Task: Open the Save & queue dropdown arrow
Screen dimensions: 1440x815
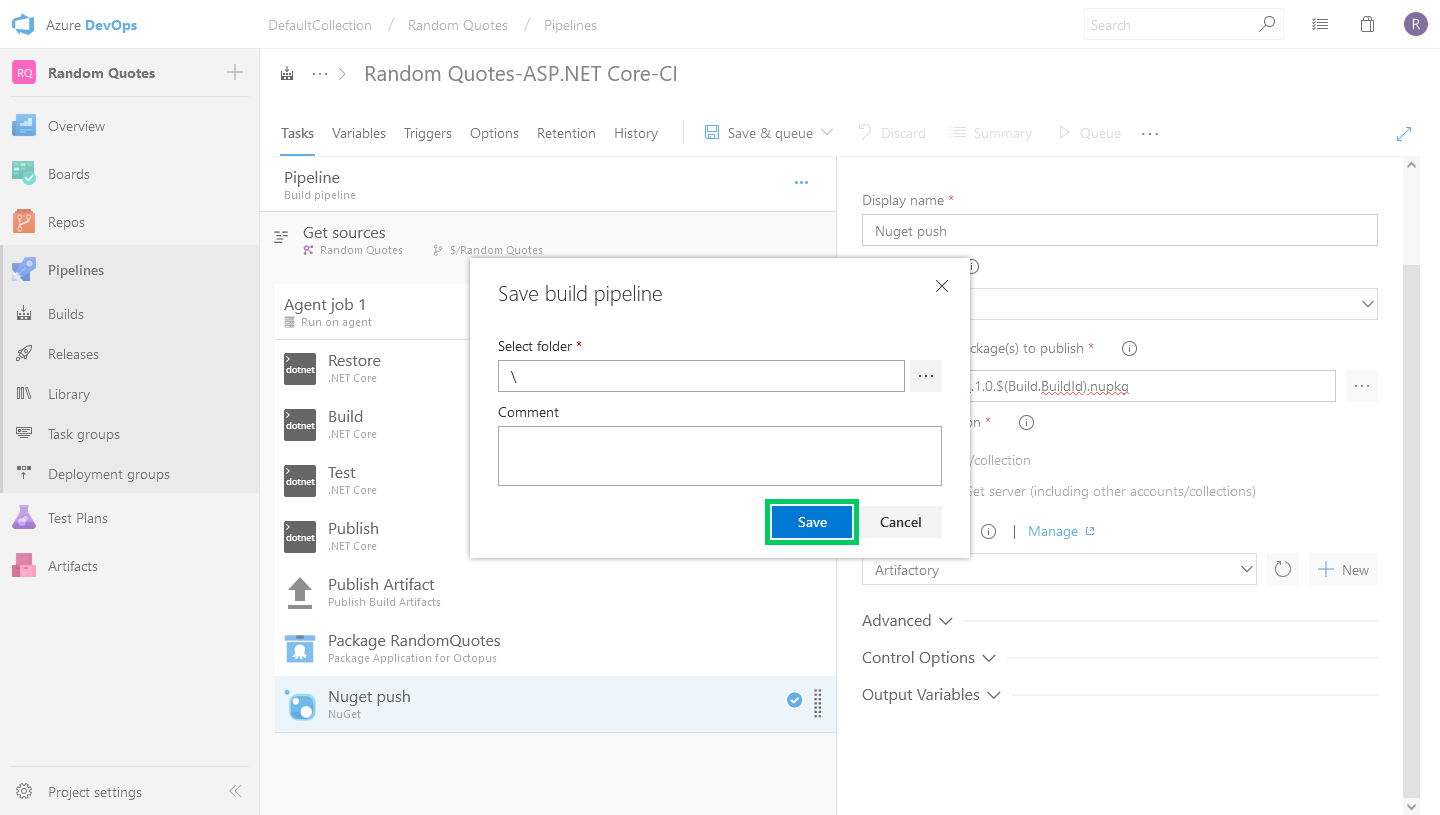Action: (827, 132)
